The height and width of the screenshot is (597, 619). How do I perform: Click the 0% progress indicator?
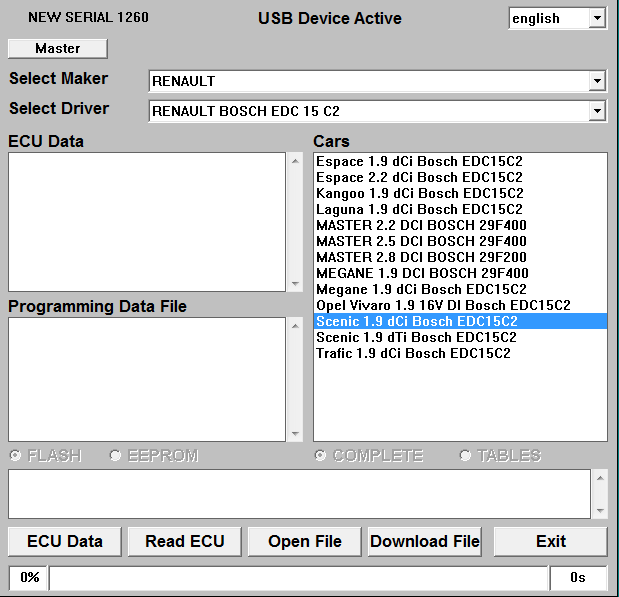coord(28,578)
